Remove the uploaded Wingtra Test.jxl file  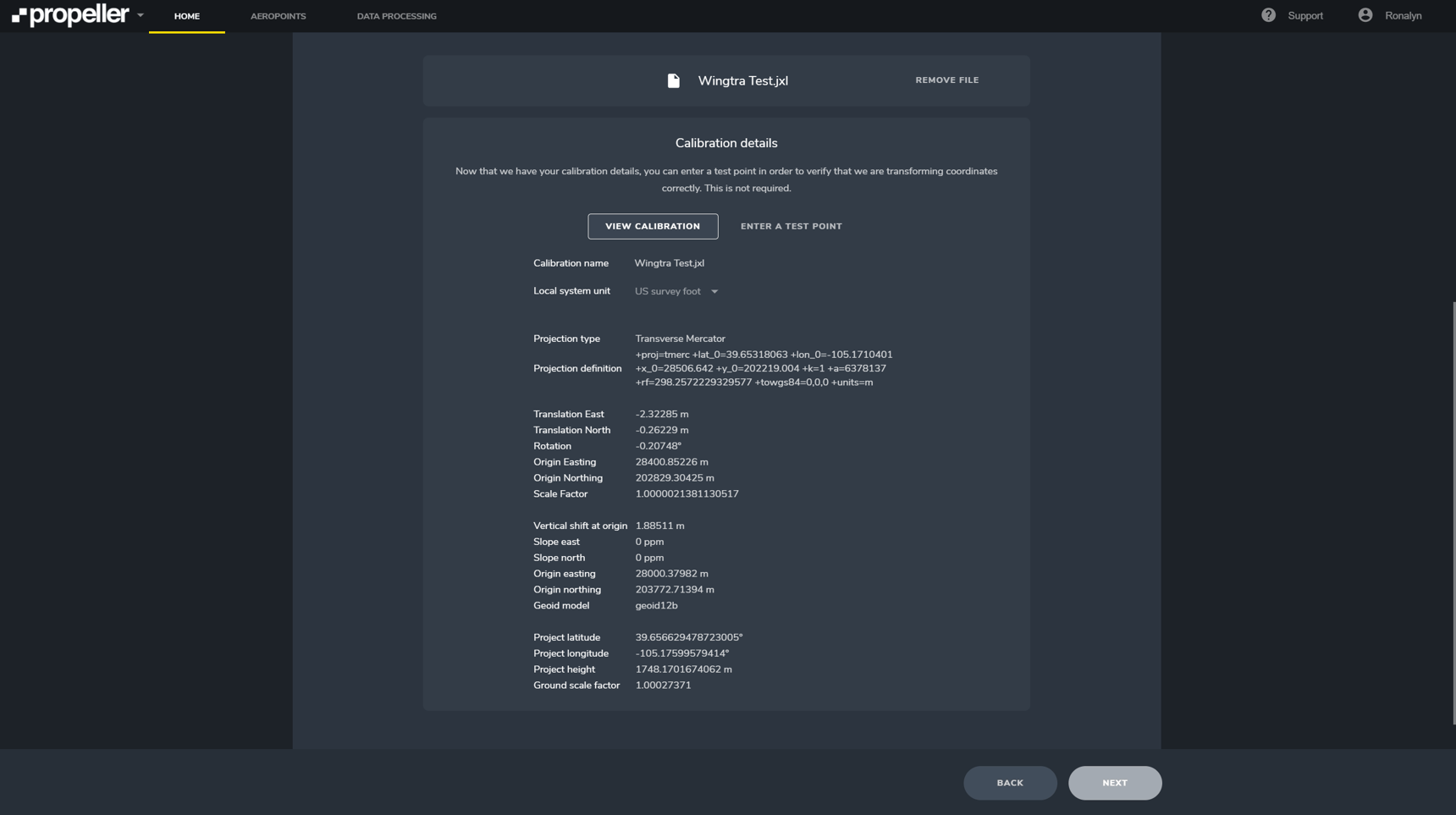[x=946, y=80]
